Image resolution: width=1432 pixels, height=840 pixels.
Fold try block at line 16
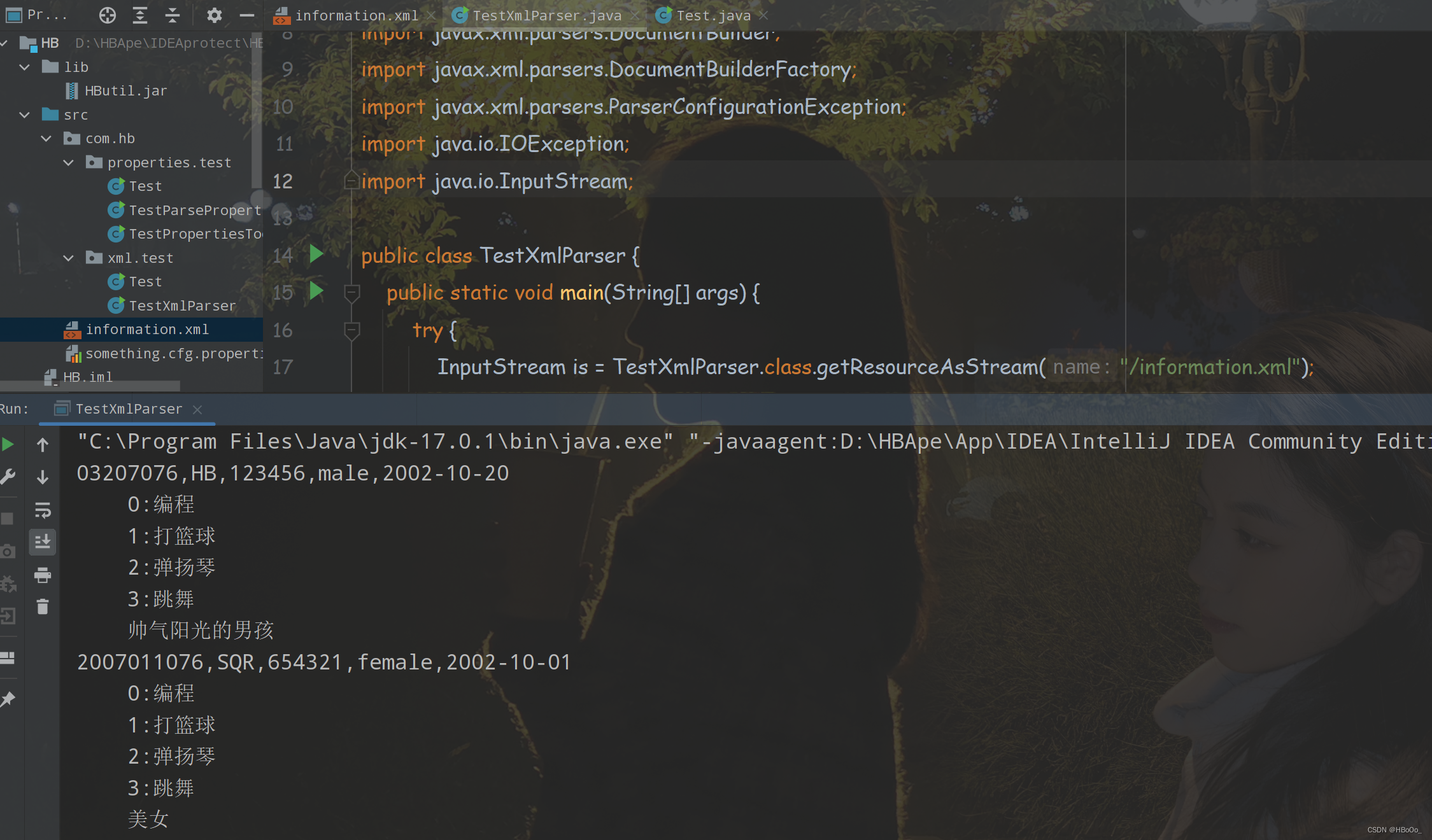351,330
